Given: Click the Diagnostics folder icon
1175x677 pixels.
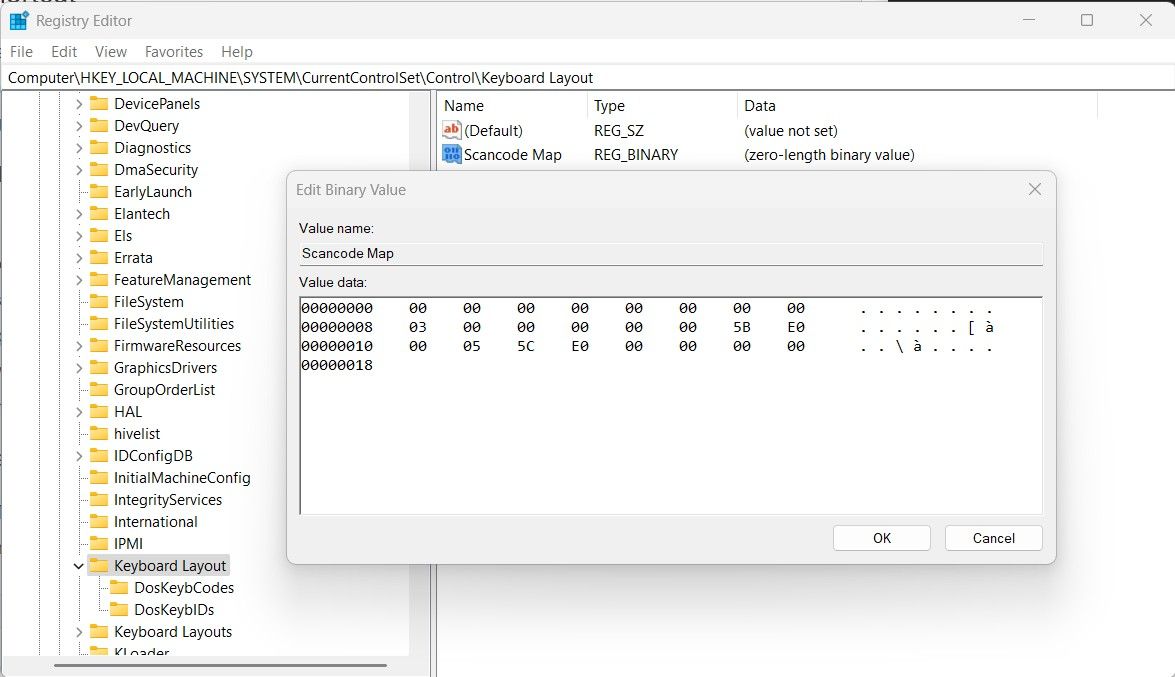Looking at the screenshot, I should 99,148.
